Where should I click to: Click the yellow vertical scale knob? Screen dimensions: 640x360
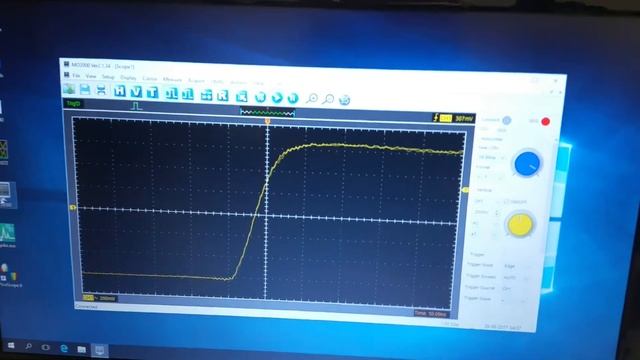pyautogui.click(x=520, y=224)
